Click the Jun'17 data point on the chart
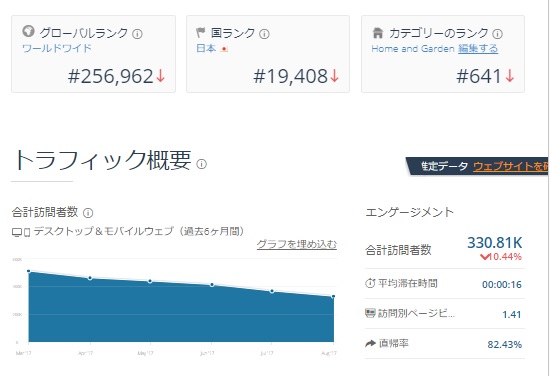 pos(212,285)
